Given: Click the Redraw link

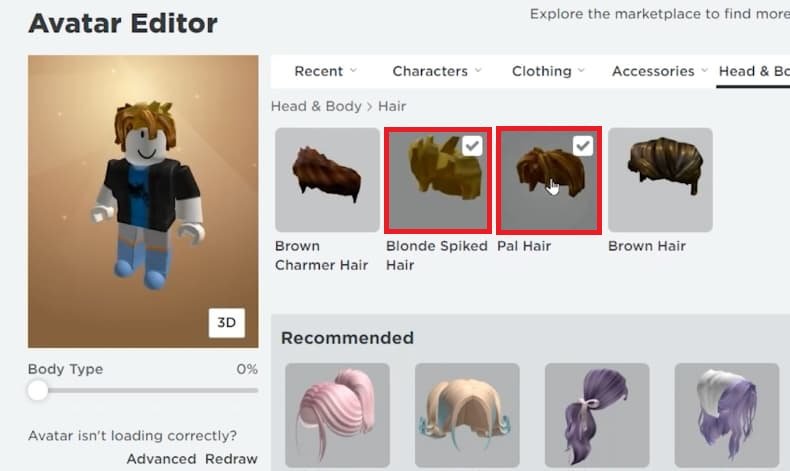Looking at the screenshot, I should click(231, 459).
